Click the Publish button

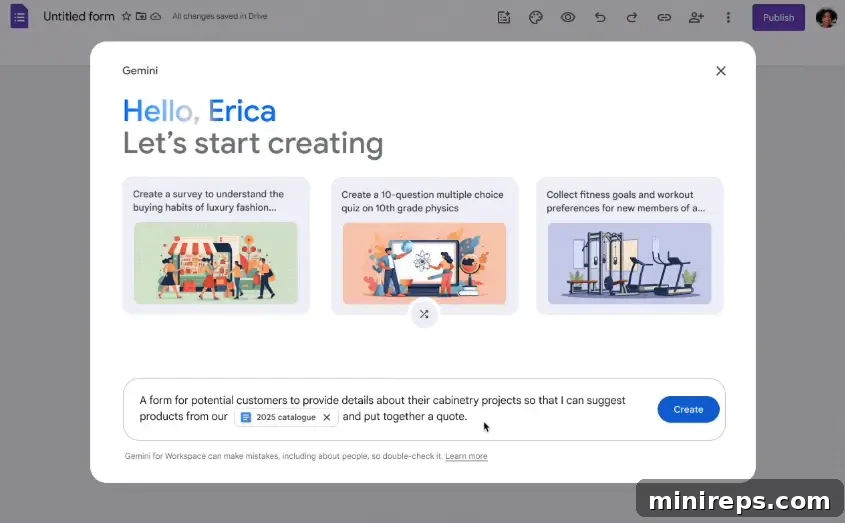[778, 17]
